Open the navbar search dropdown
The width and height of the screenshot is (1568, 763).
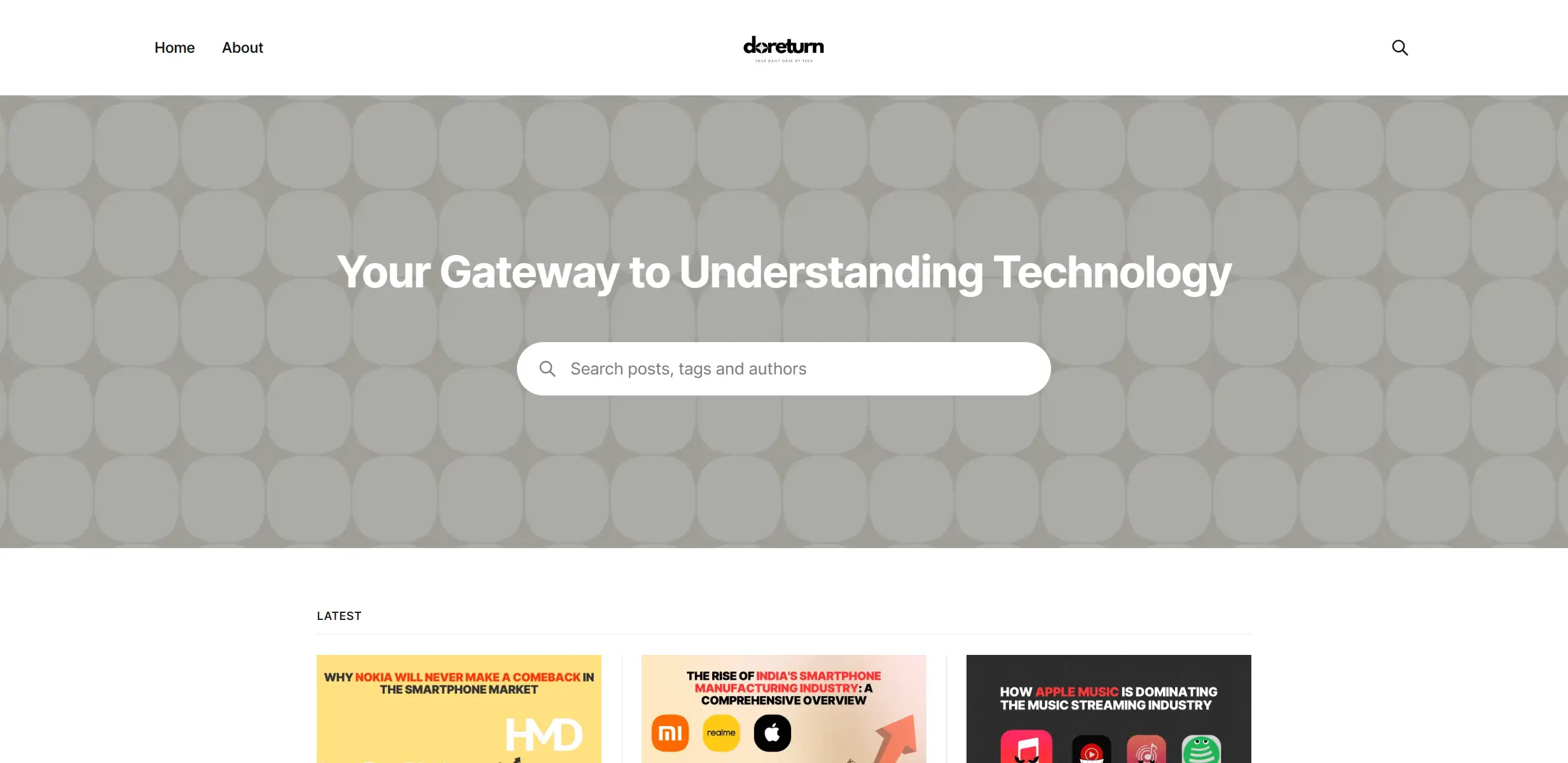point(1399,47)
